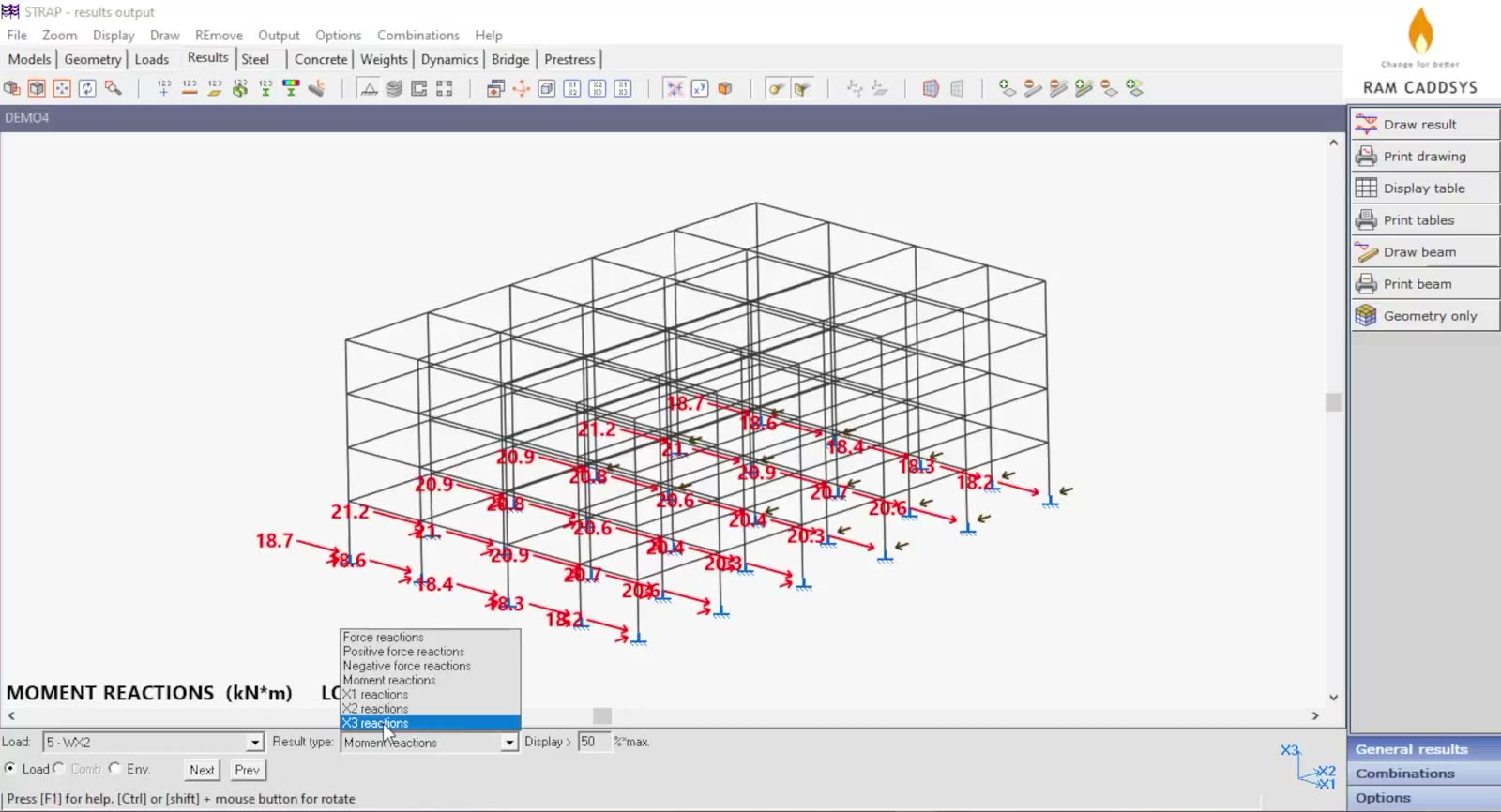
Task: Open the REmove menu
Action: pos(219,35)
